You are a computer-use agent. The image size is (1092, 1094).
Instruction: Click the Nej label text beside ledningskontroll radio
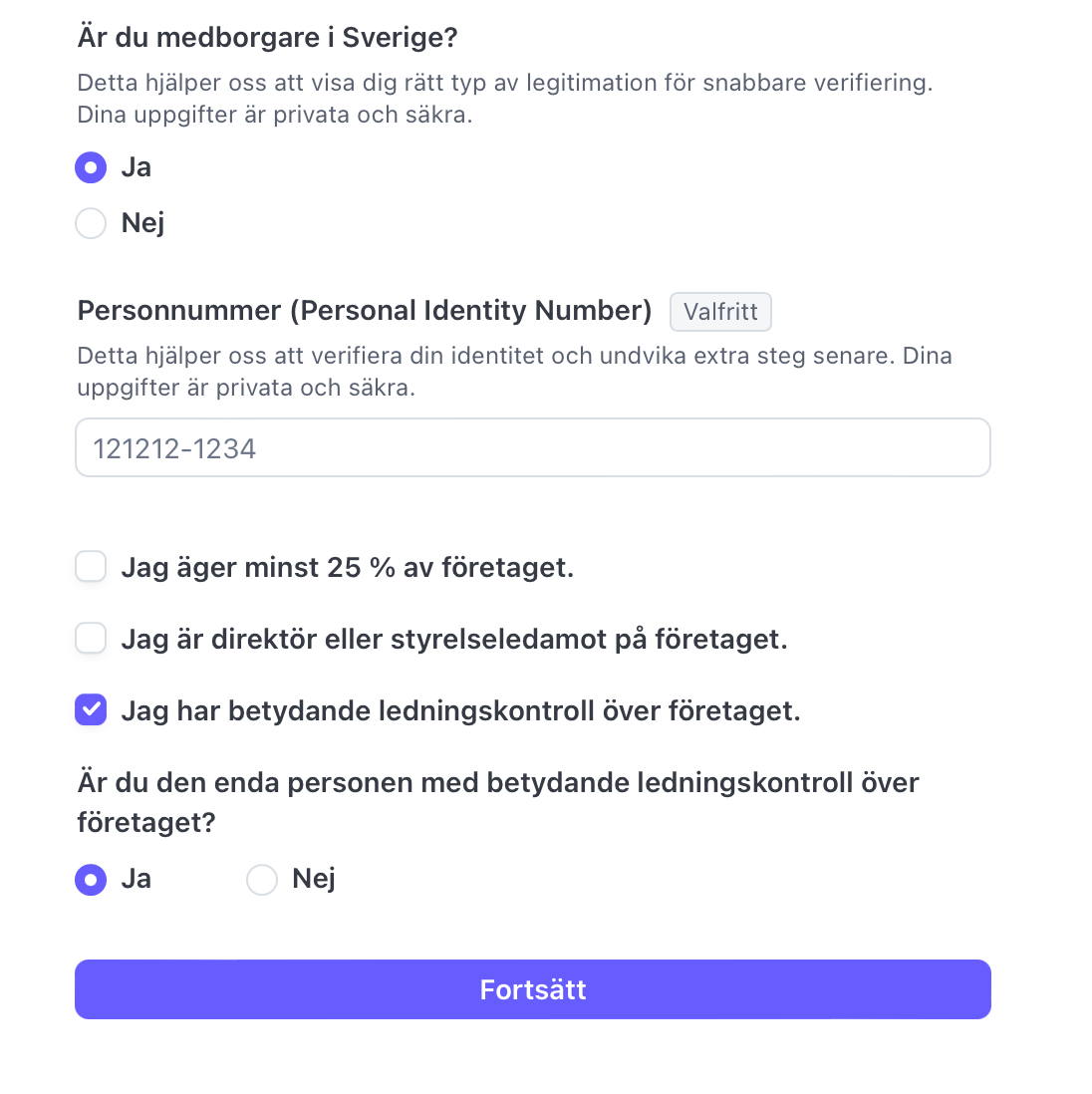314,879
